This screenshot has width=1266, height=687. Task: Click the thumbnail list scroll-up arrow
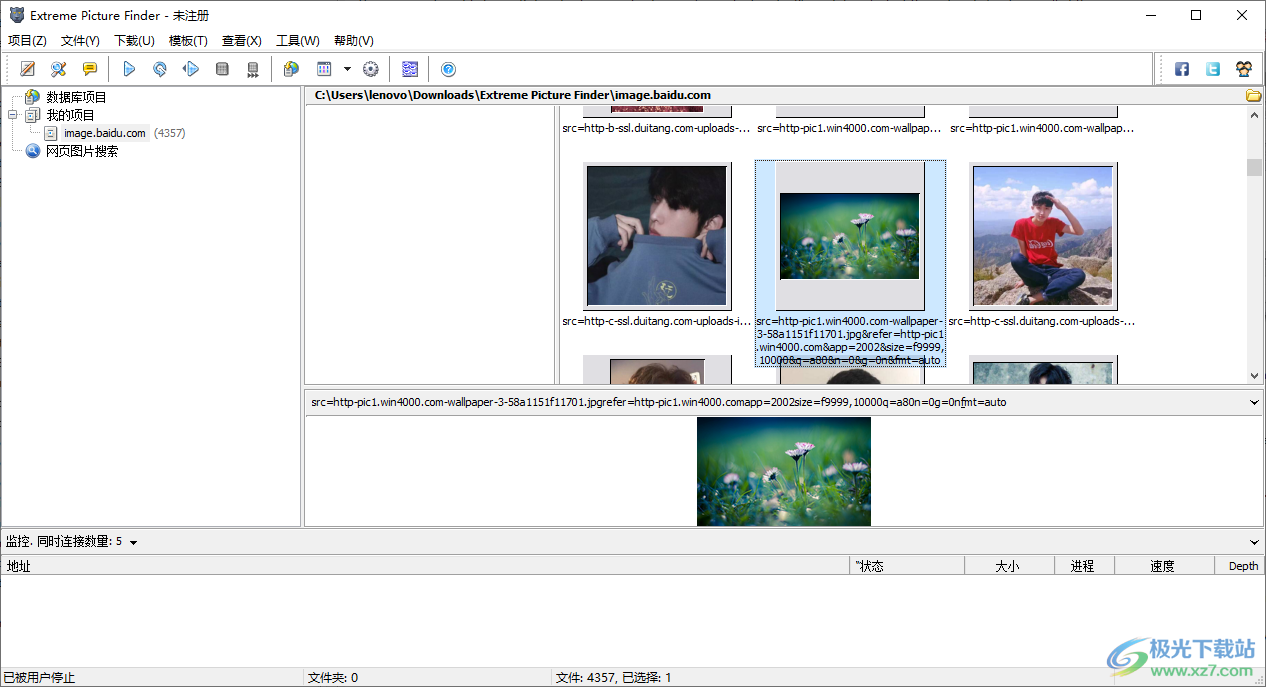1255,115
